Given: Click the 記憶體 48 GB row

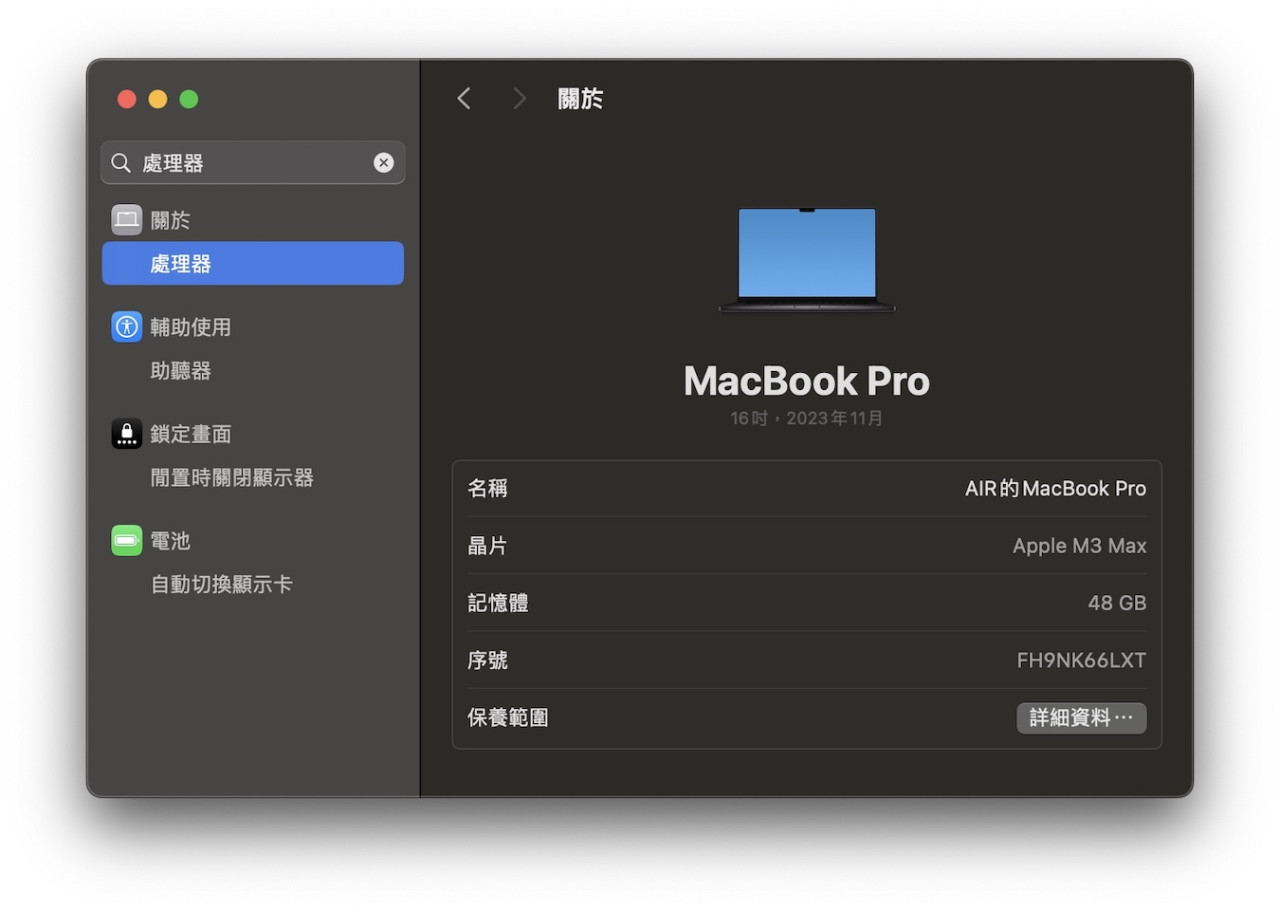Looking at the screenshot, I should pyautogui.click(x=806, y=602).
